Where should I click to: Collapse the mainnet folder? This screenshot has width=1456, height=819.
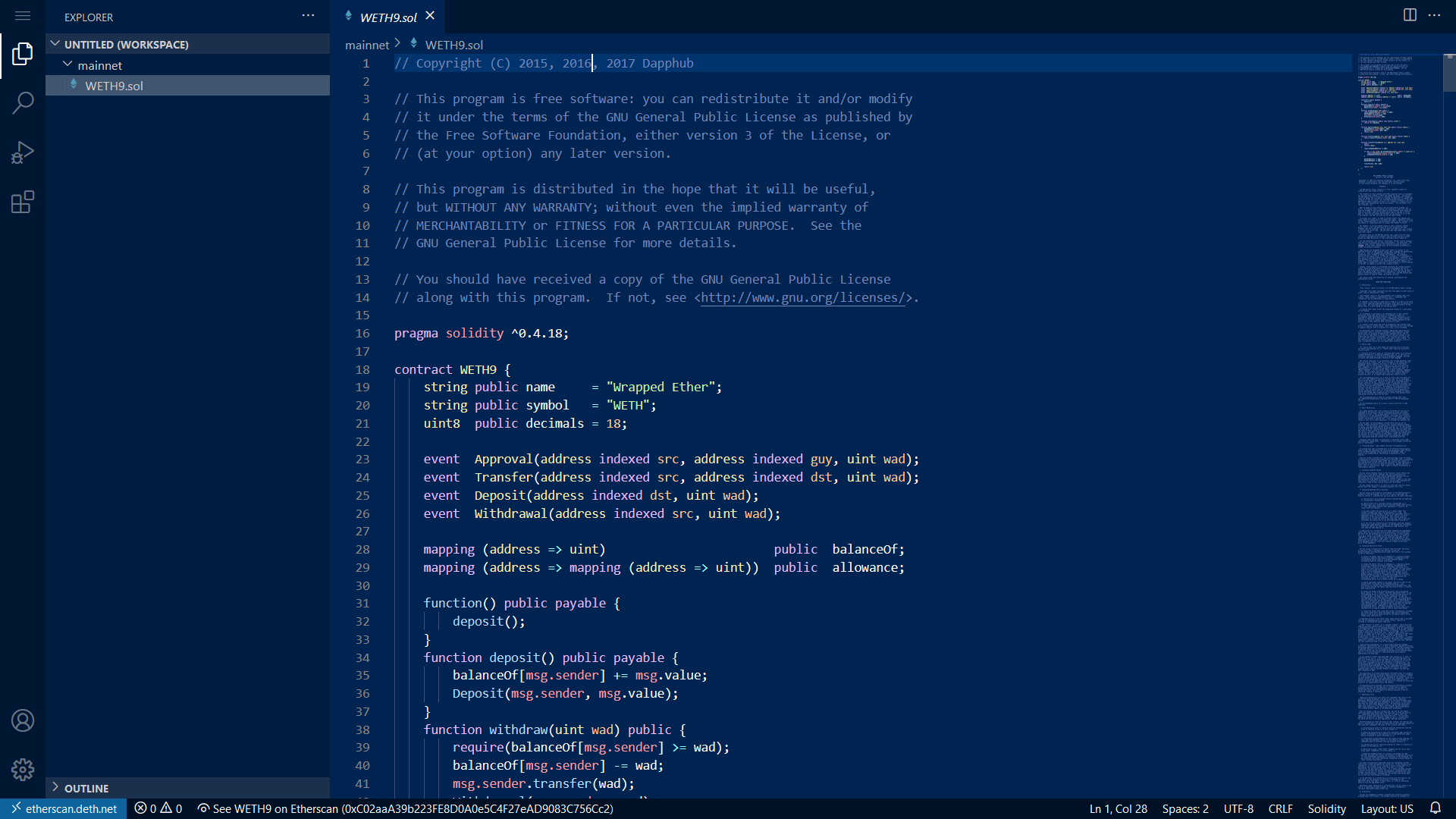pyautogui.click(x=99, y=65)
